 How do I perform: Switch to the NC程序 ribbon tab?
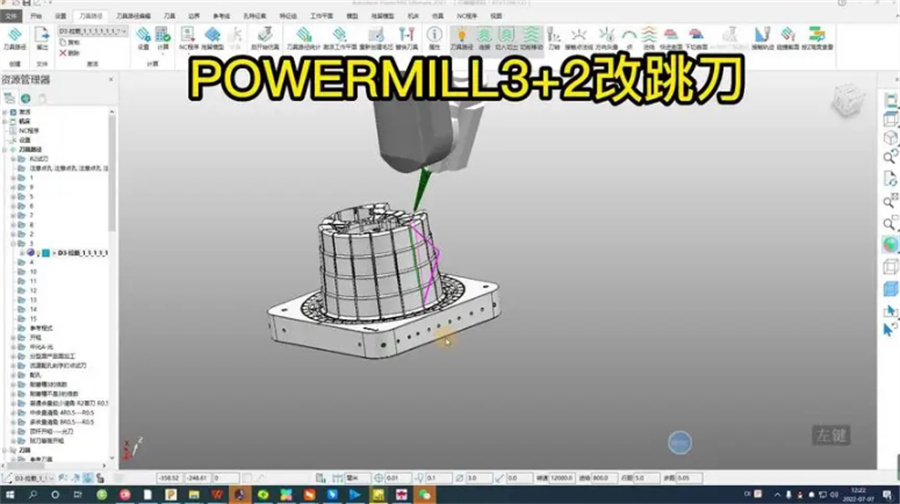467,16
